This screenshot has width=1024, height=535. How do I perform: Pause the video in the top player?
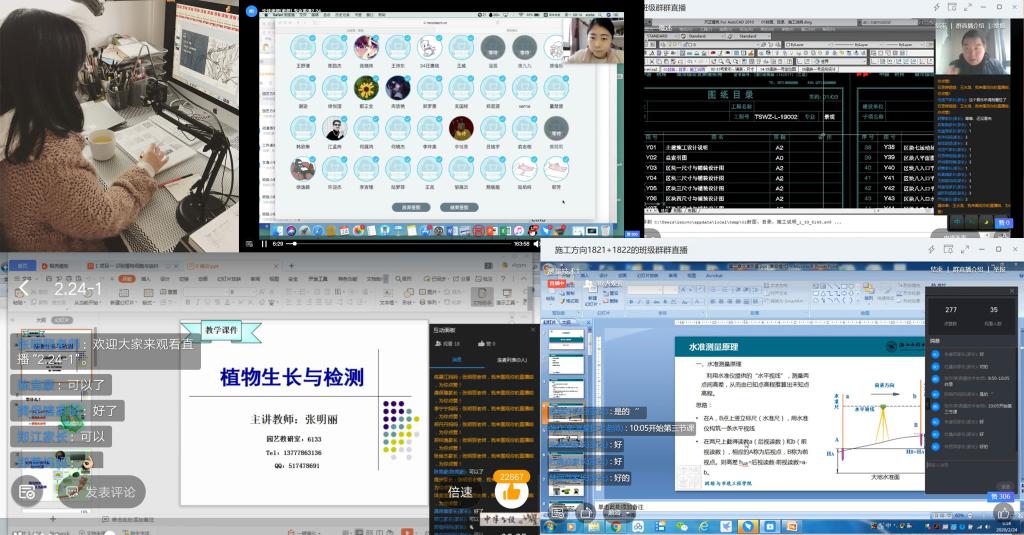[x=266, y=243]
